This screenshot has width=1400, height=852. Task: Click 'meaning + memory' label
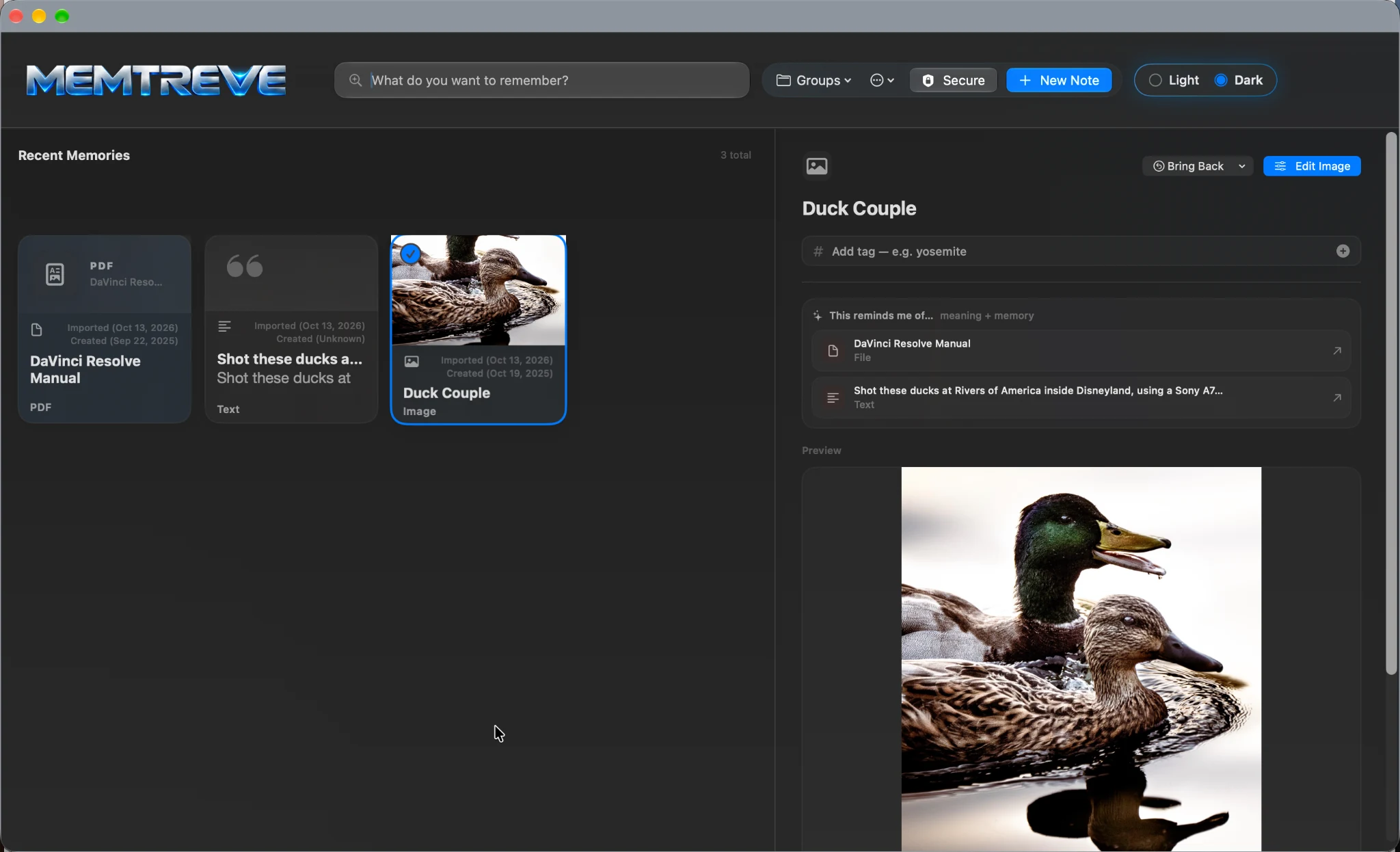pyautogui.click(x=986, y=316)
